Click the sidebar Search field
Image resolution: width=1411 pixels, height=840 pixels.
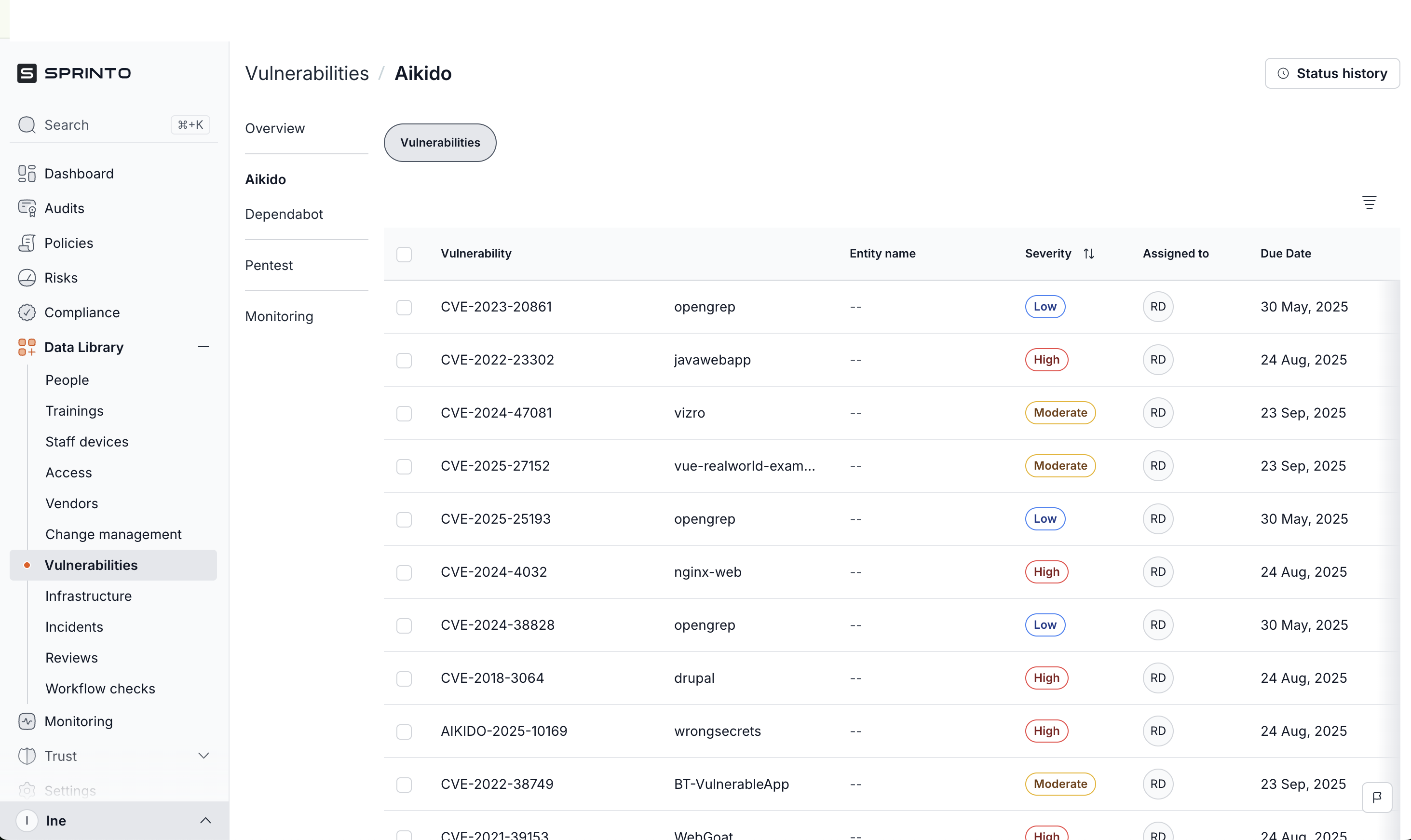113,124
